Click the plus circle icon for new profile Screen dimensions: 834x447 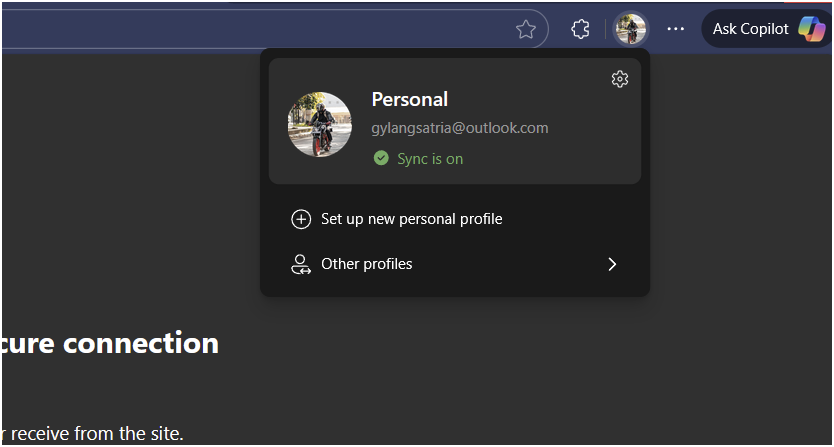click(301, 219)
